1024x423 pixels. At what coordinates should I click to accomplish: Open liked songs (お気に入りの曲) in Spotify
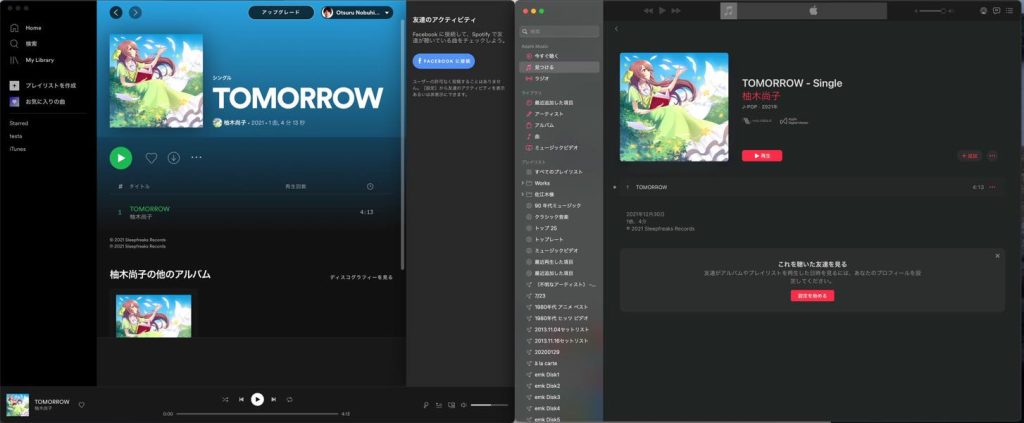pyautogui.click(x=38, y=102)
